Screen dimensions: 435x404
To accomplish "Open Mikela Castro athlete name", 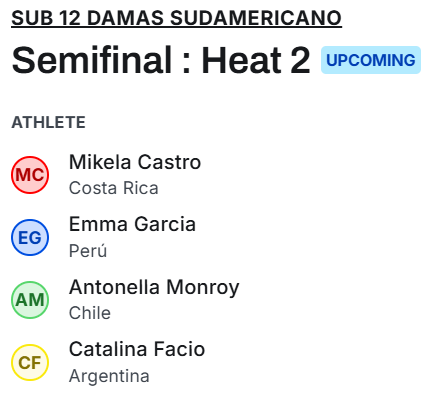I will [x=135, y=162].
